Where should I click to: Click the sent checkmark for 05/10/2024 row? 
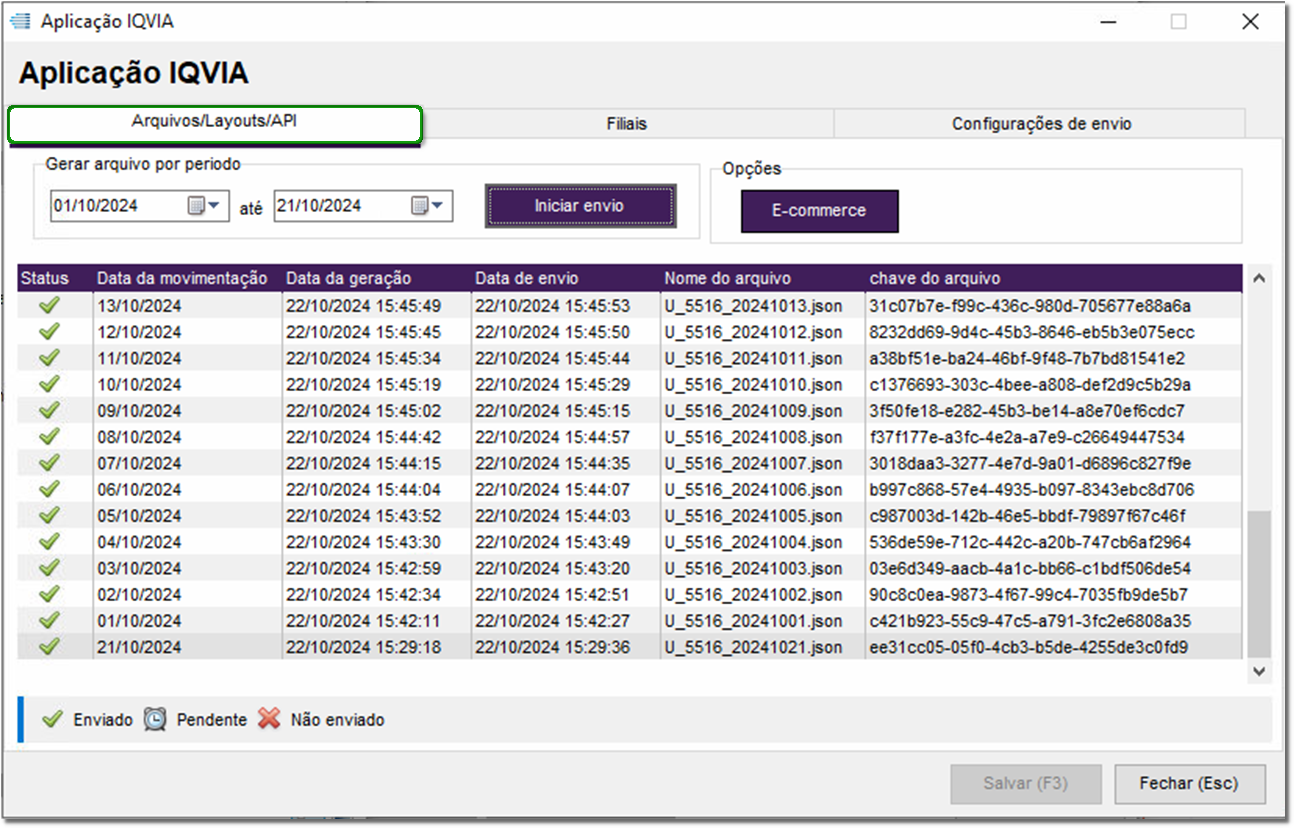[49, 515]
